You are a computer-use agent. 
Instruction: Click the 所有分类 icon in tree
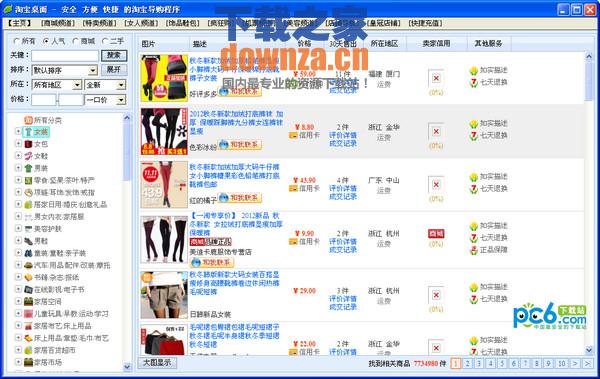28,120
